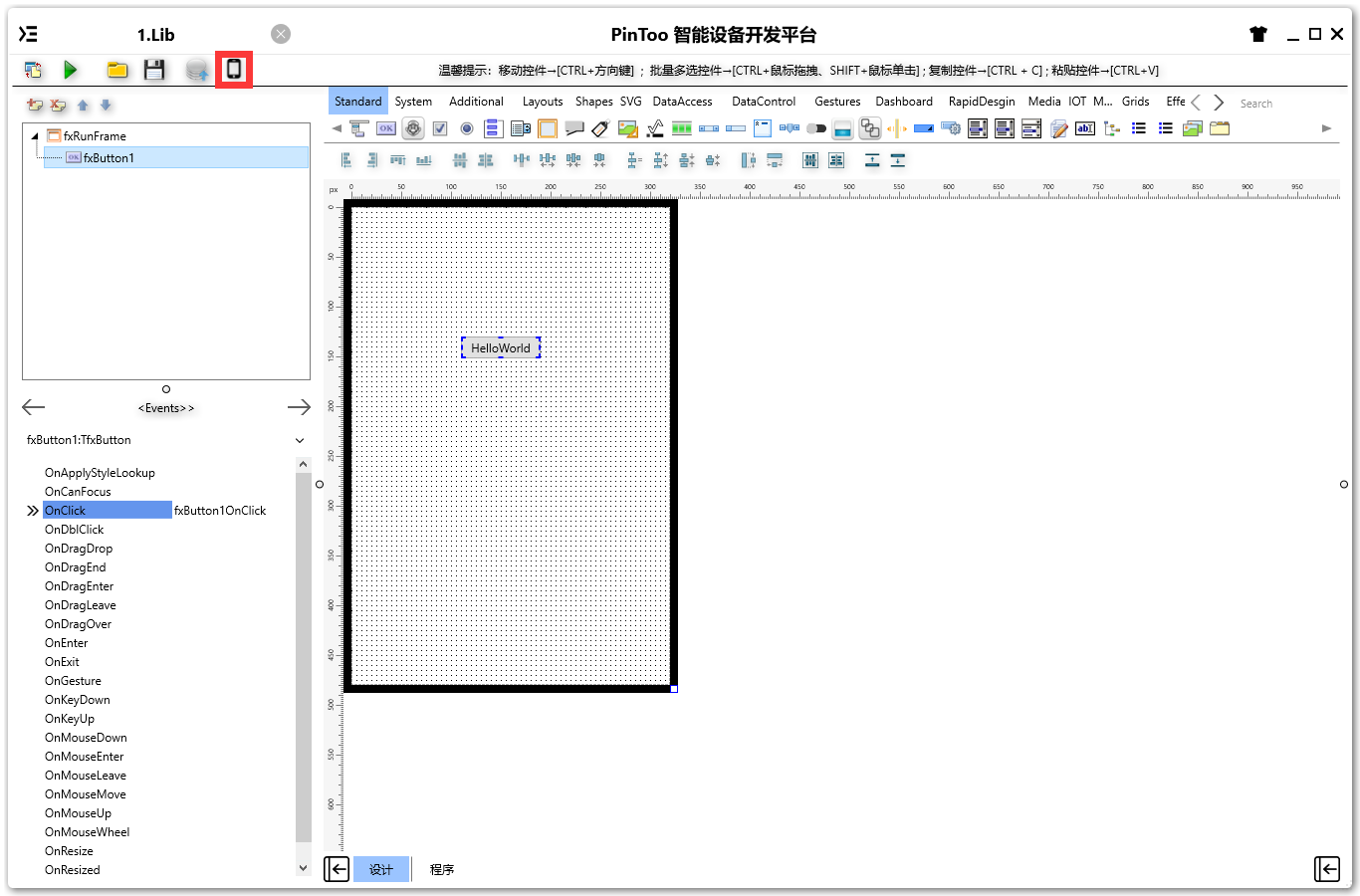The image size is (1360, 896).
Task: Select the callout speech bubble component
Action: [574, 128]
